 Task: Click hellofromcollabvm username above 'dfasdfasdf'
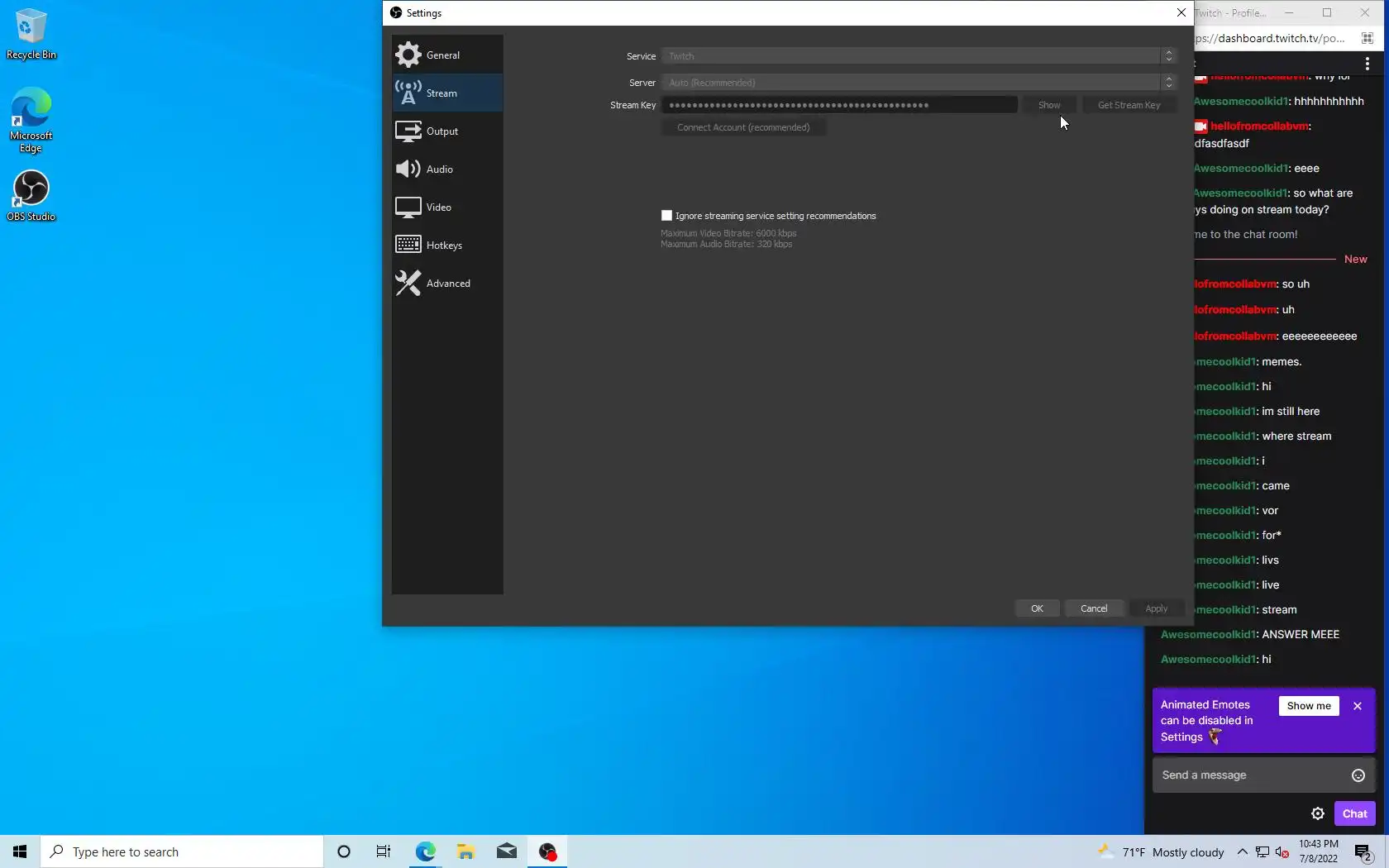pos(1259,126)
